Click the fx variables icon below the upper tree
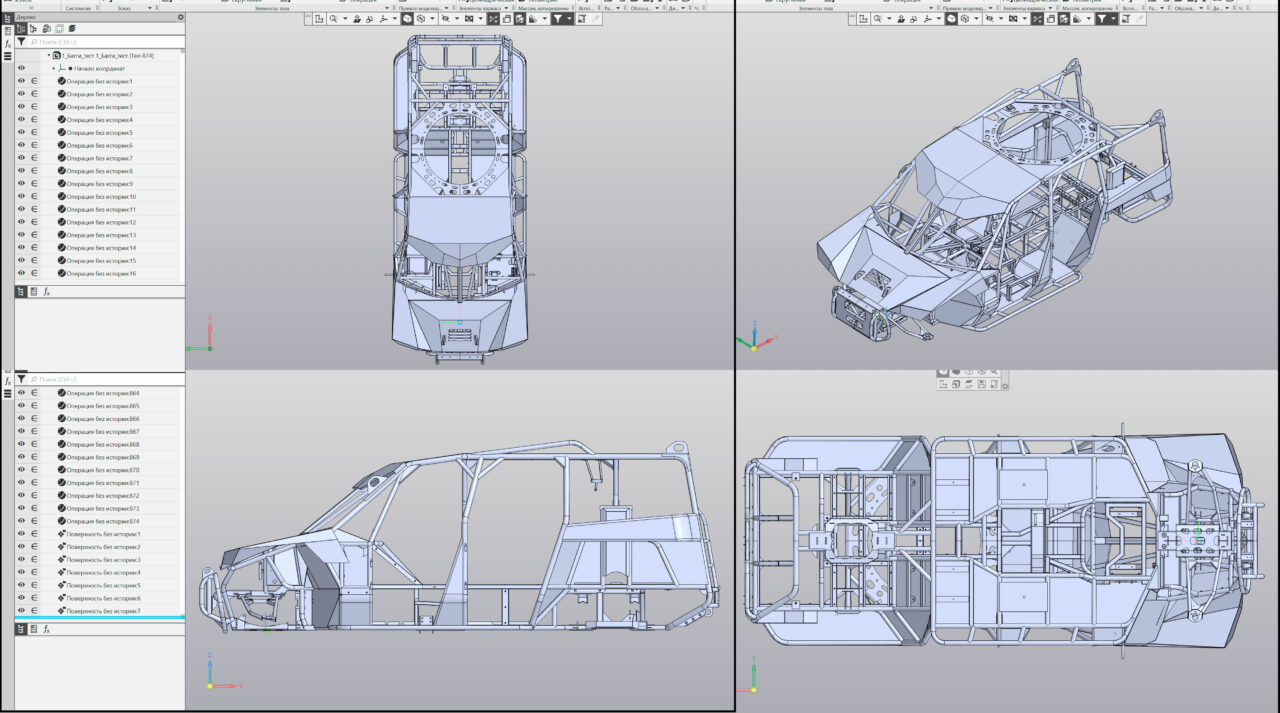 click(46, 292)
